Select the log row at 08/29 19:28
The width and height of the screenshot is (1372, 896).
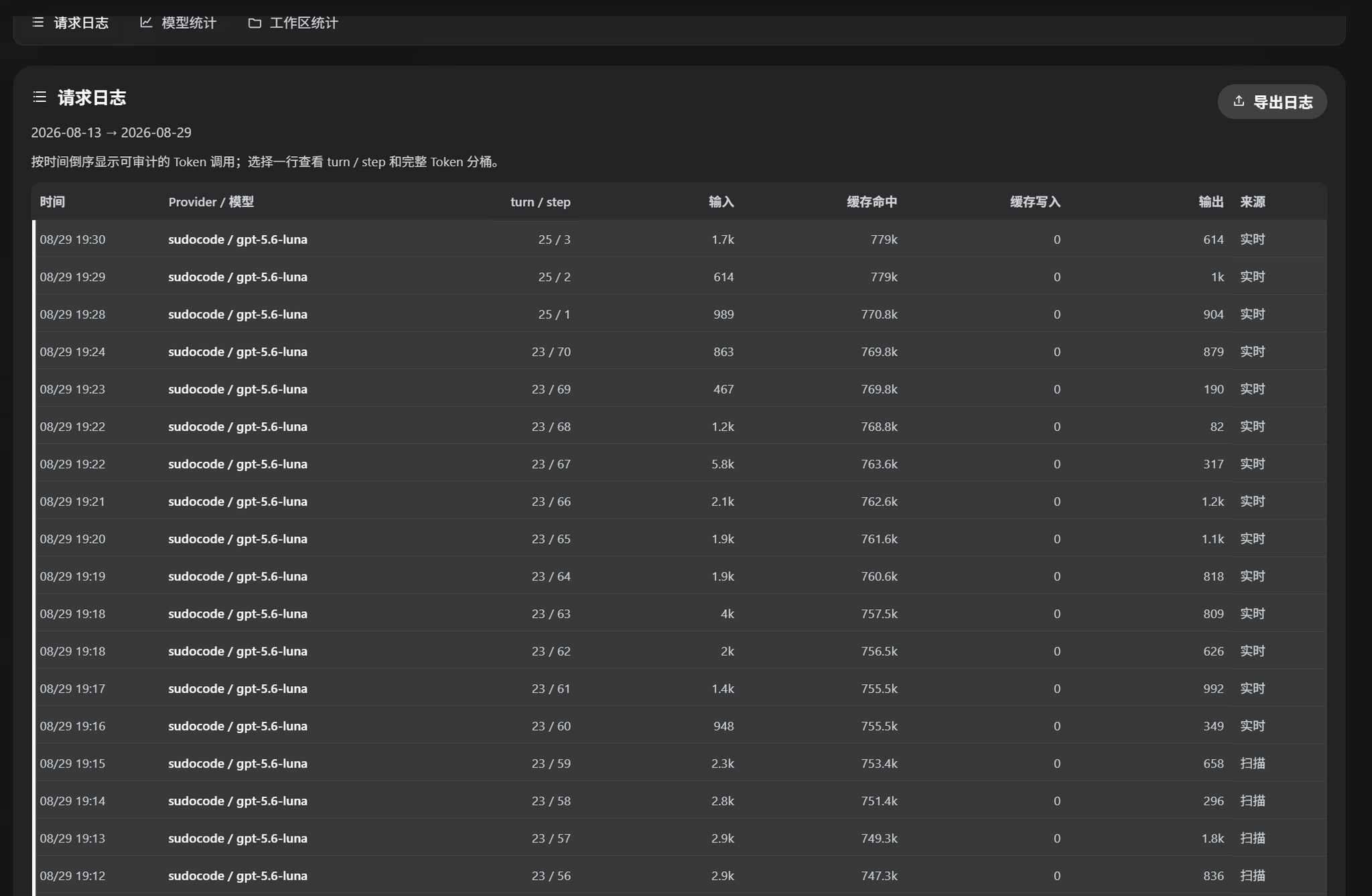(679, 314)
